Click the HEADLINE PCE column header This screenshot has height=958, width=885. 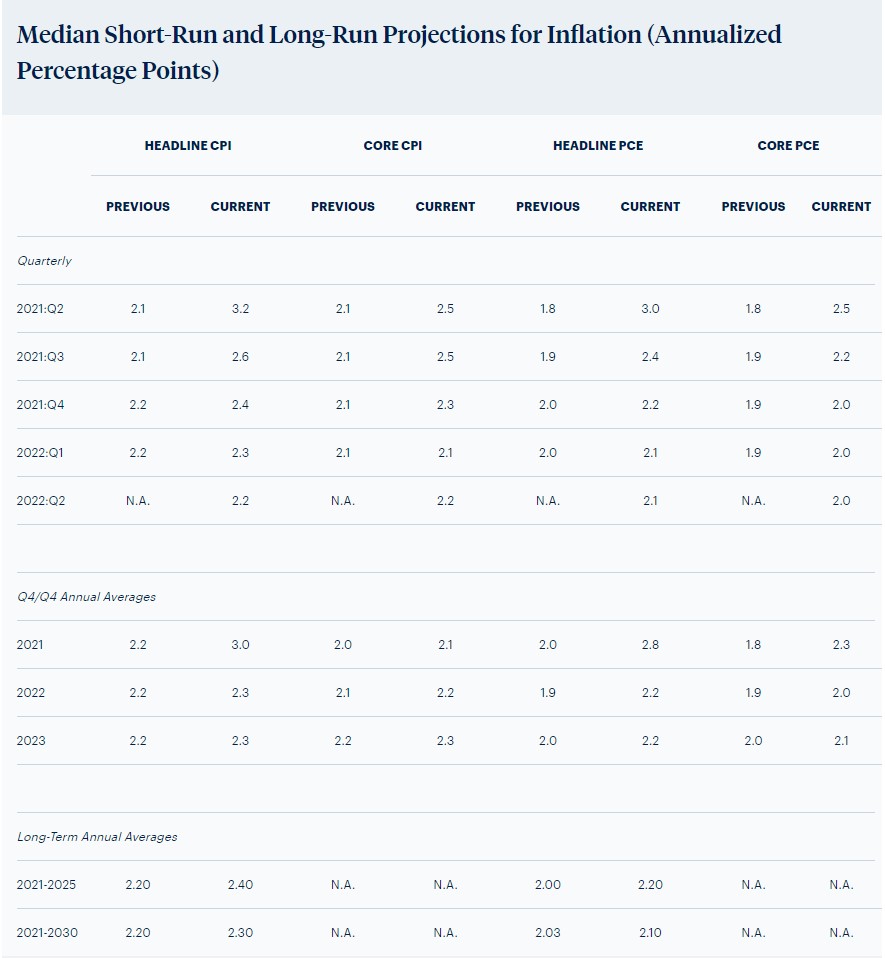(598, 145)
